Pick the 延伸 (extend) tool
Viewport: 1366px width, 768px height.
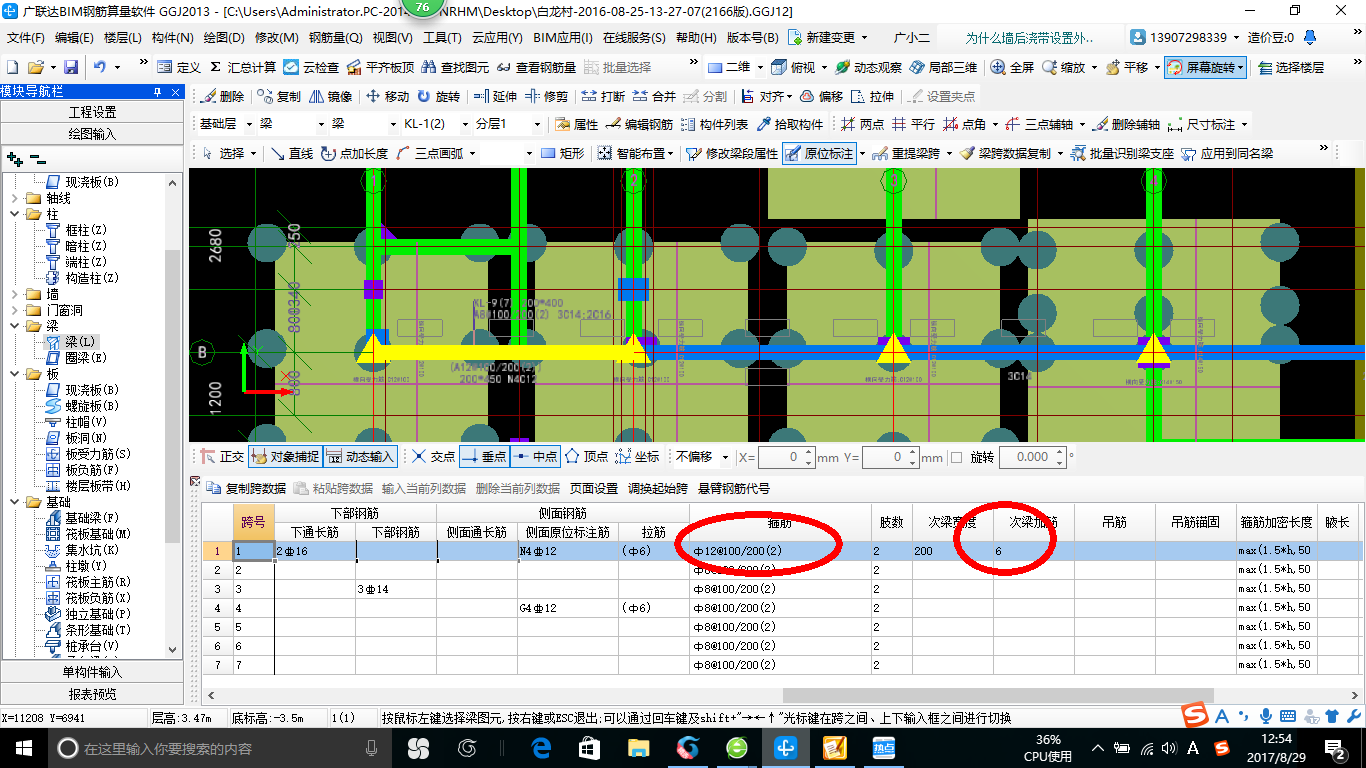click(495, 97)
